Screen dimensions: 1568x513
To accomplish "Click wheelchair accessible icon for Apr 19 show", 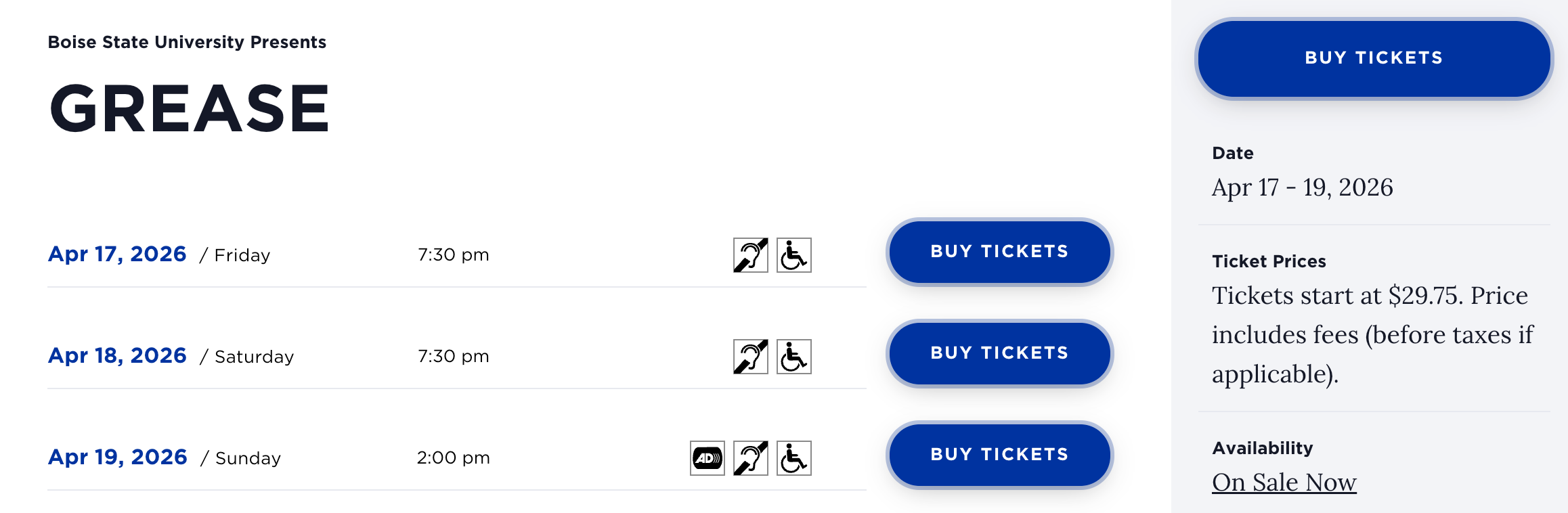I will coord(793,458).
